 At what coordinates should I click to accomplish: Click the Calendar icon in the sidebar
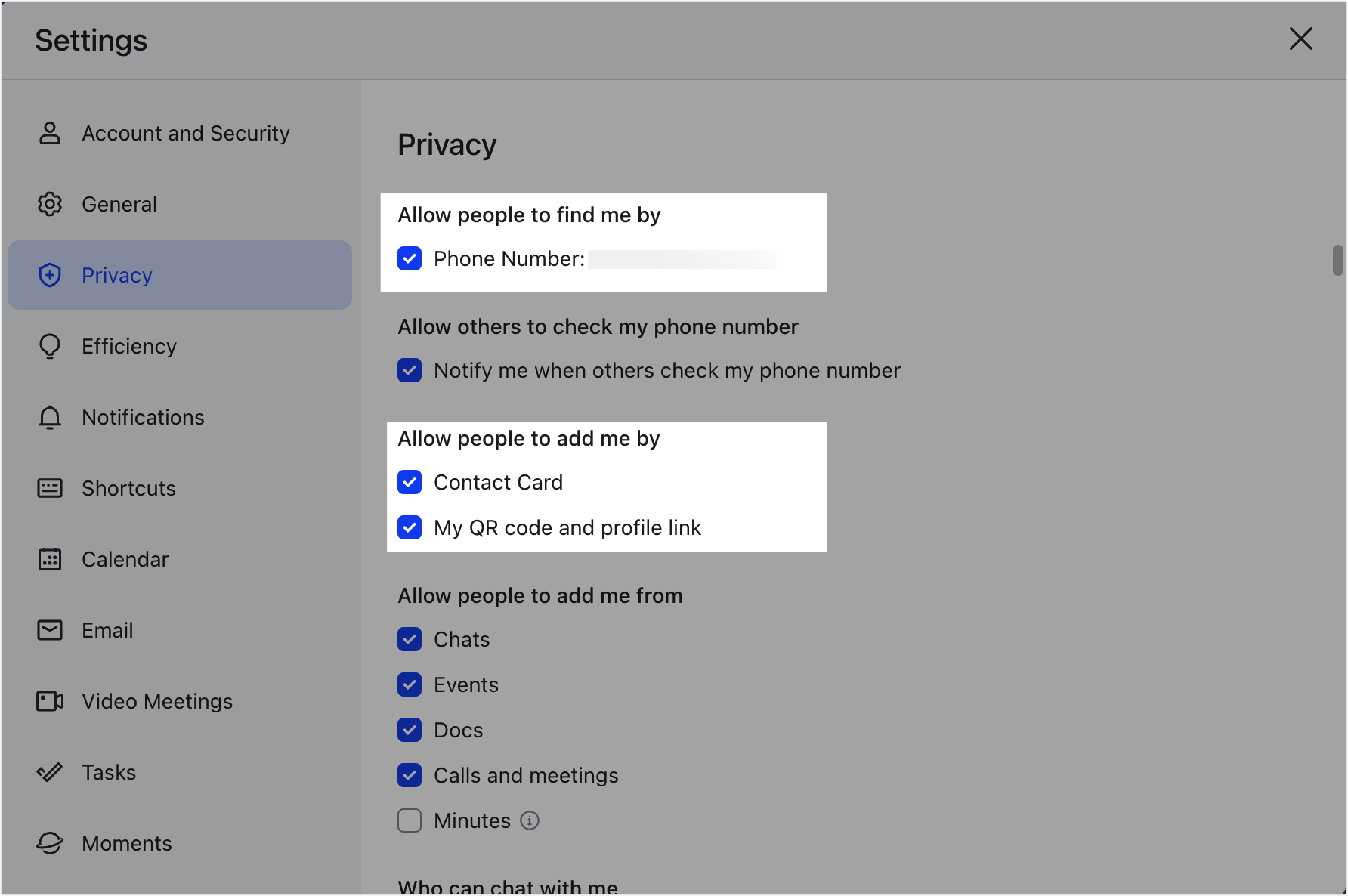[x=49, y=559]
